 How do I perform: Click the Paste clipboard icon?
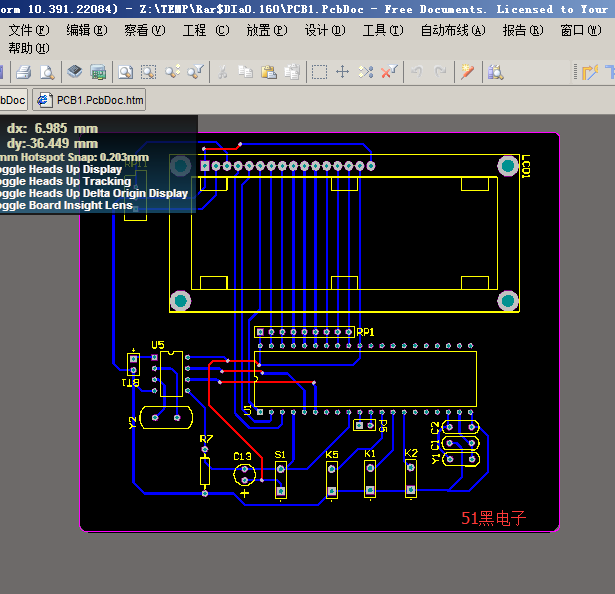click(269, 72)
